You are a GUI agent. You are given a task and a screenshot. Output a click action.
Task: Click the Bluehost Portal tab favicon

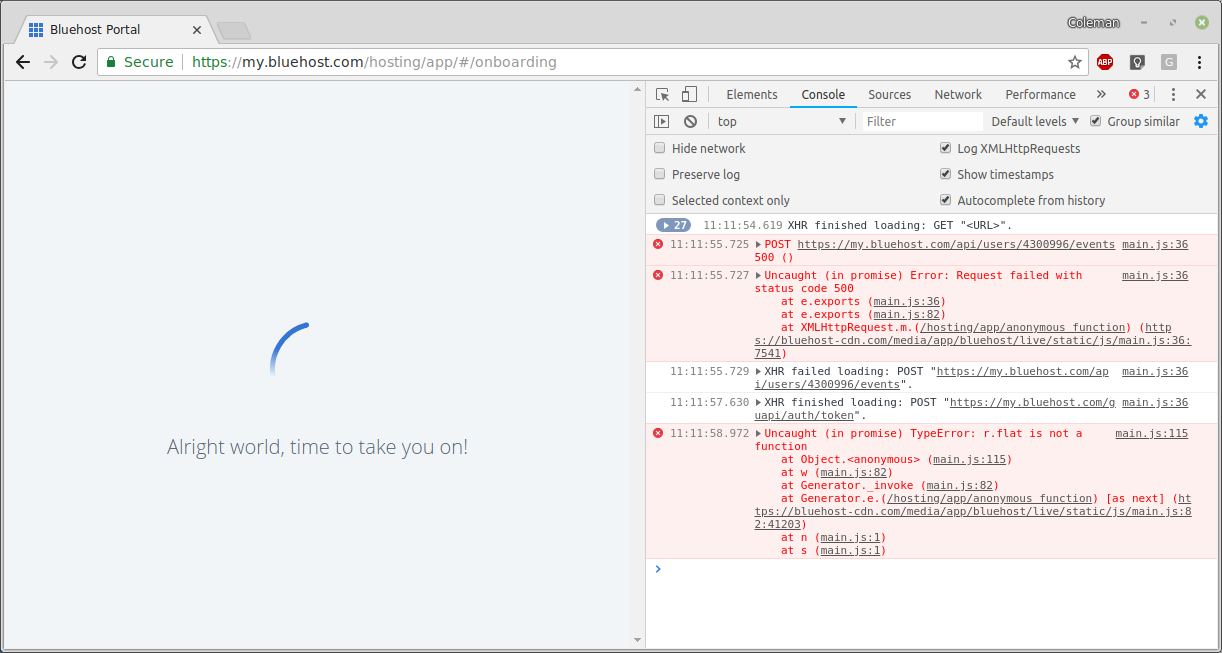coord(36,30)
